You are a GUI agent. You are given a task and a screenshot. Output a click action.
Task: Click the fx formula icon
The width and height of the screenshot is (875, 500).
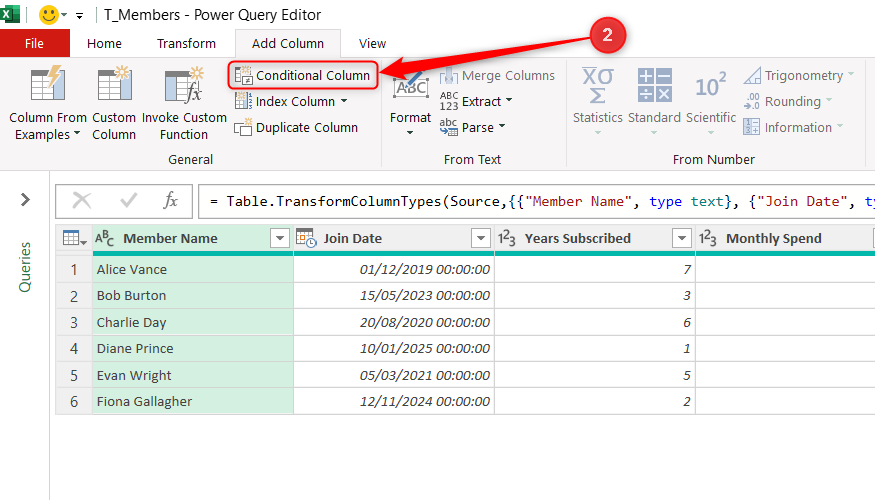(x=170, y=200)
